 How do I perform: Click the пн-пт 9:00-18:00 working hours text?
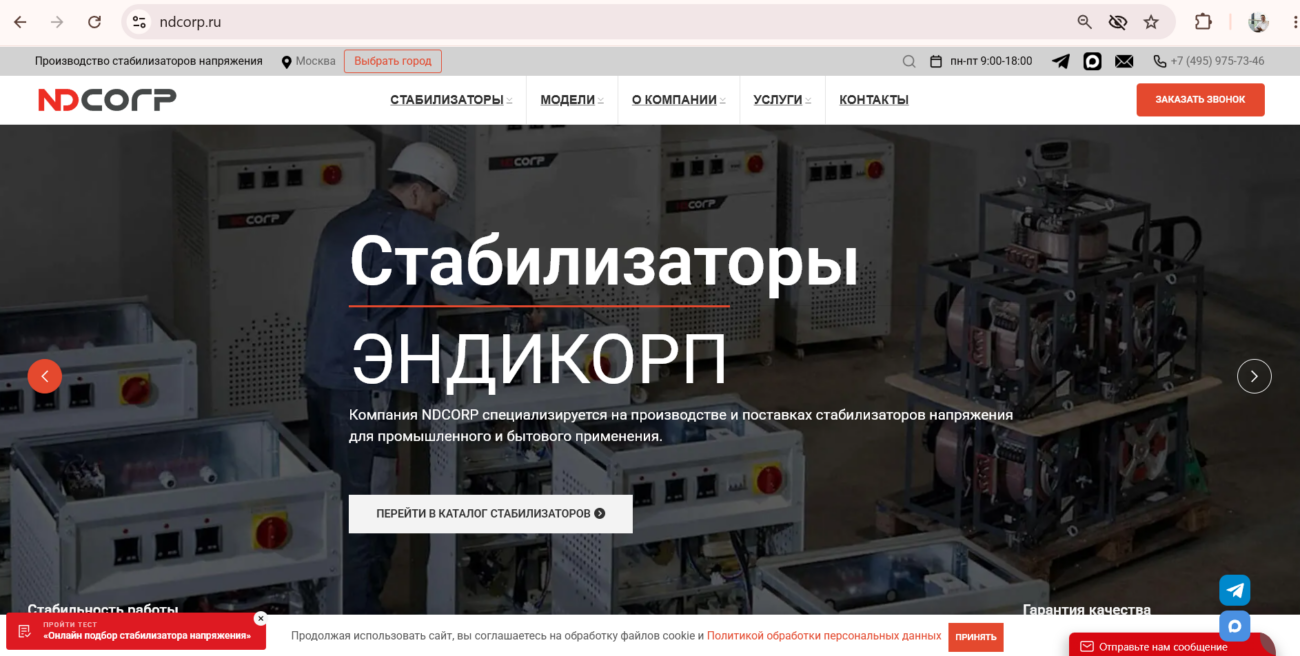click(x=991, y=61)
